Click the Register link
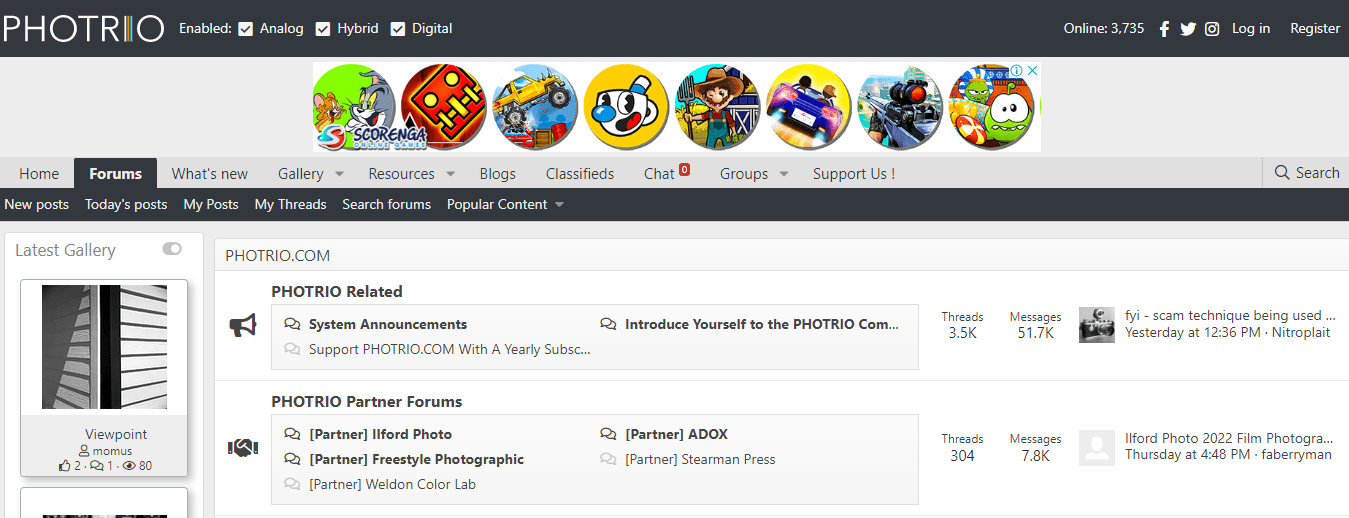This screenshot has width=1349, height=518. [1315, 28]
